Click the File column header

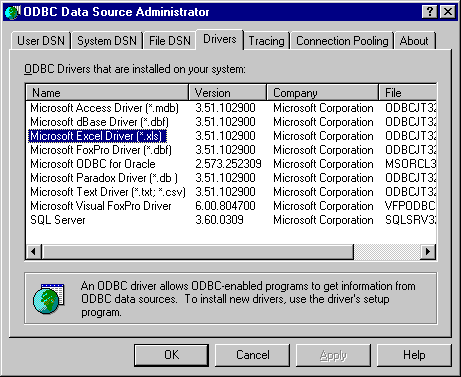click(407, 93)
